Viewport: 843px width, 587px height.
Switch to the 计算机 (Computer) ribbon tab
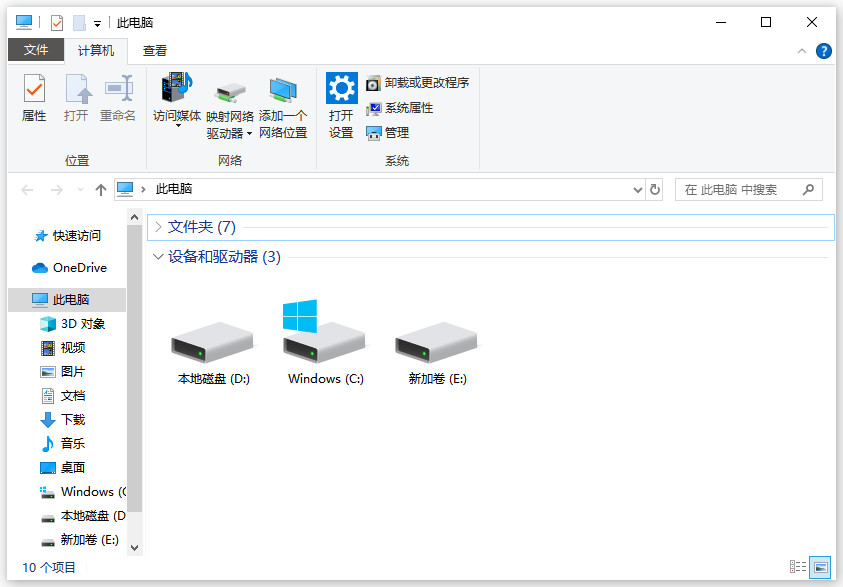click(96, 51)
